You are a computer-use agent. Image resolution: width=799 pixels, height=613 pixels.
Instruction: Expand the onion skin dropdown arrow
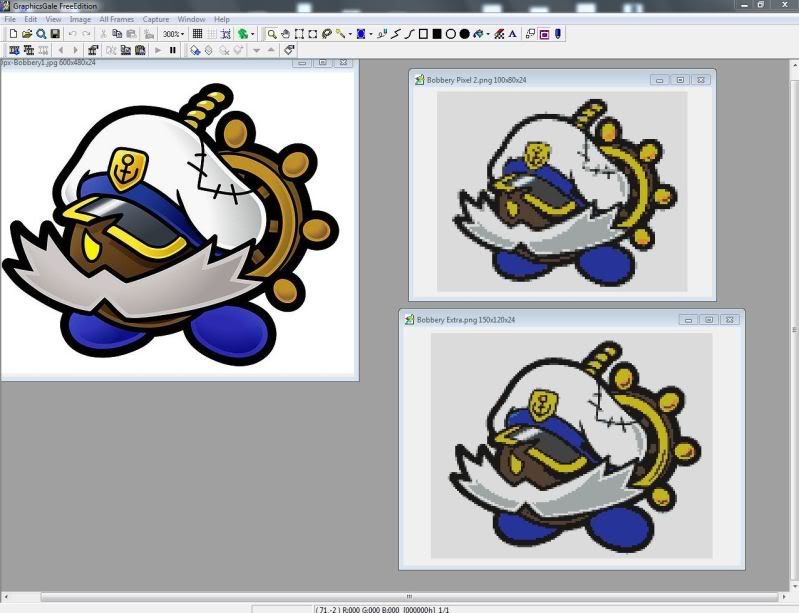click(253, 34)
